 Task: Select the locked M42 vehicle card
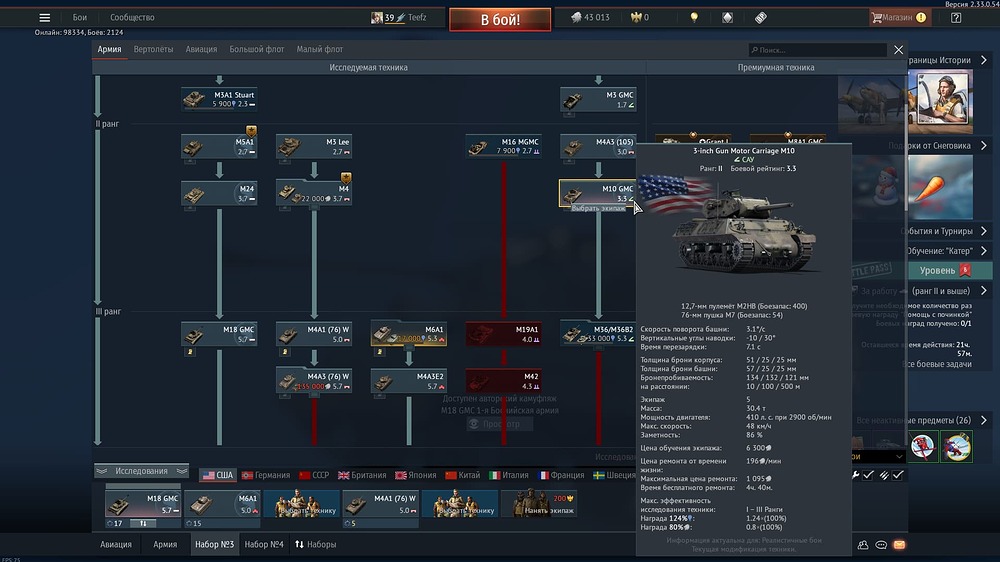503,381
